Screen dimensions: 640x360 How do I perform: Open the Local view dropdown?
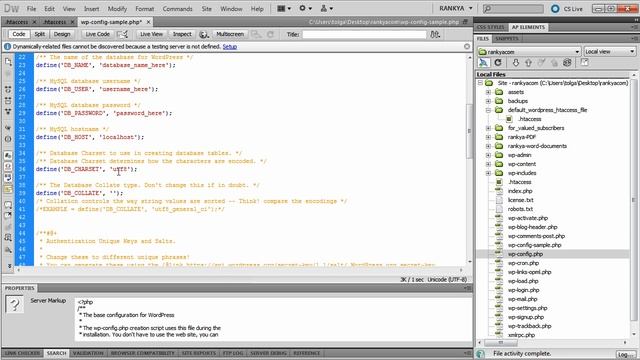point(610,52)
